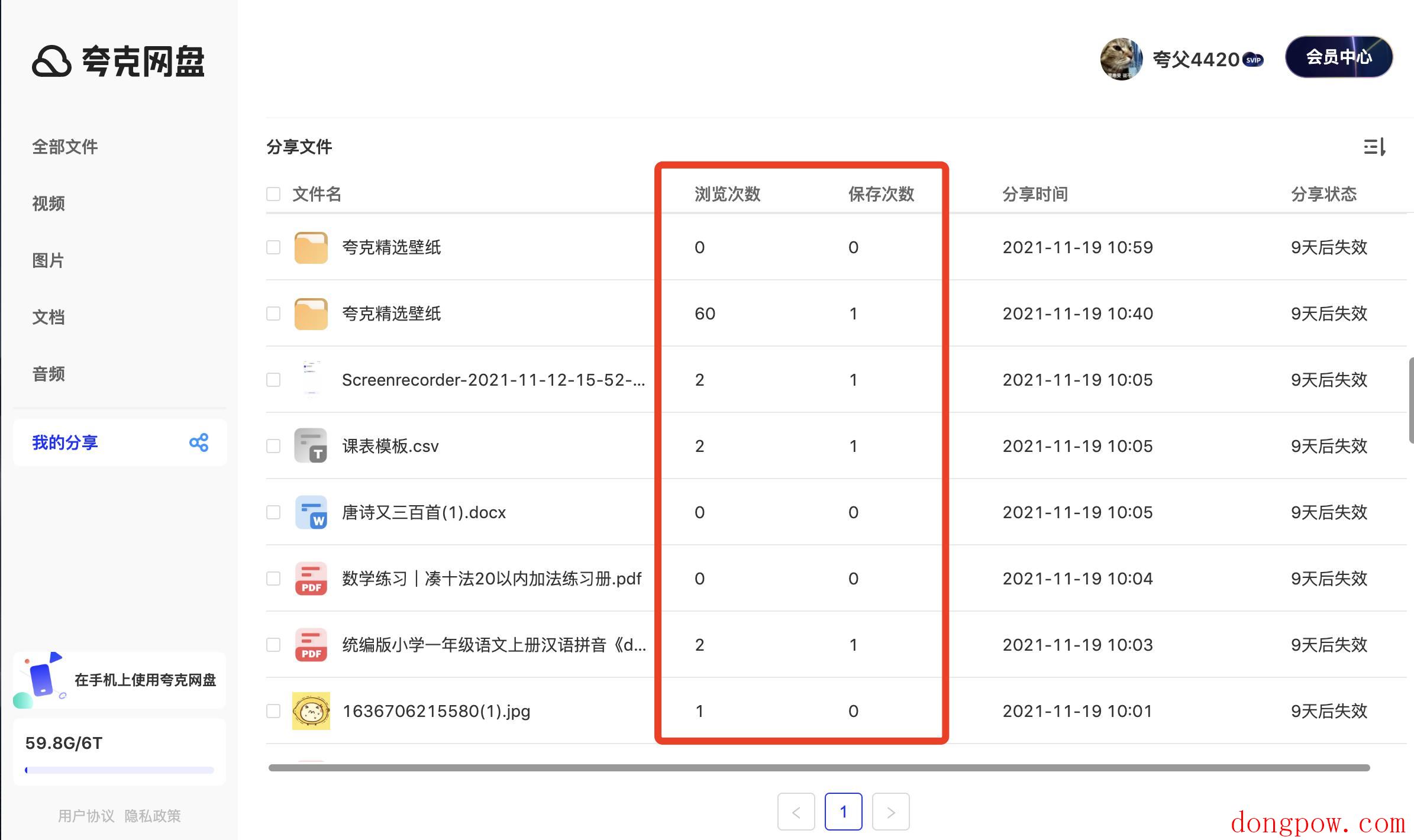Click PDF icon of 统编版小学 file

pyautogui.click(x=311, y=644)
